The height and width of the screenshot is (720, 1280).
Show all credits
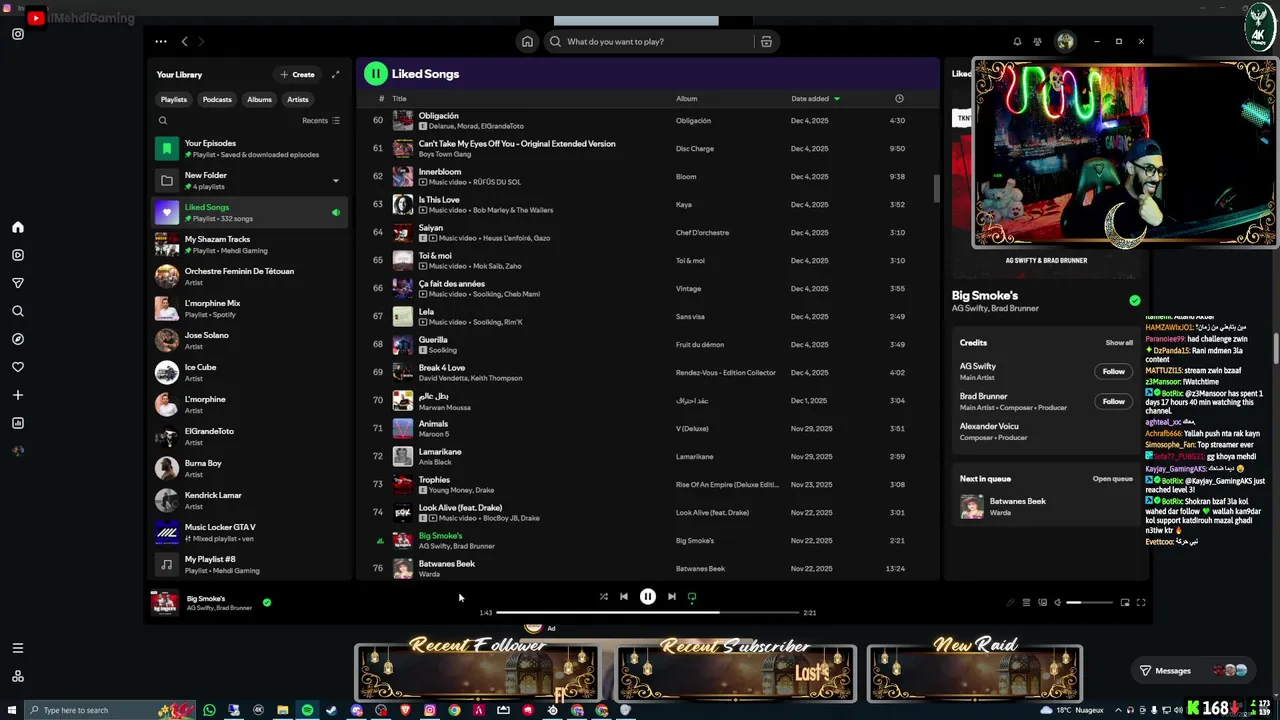pos(1119,343)
